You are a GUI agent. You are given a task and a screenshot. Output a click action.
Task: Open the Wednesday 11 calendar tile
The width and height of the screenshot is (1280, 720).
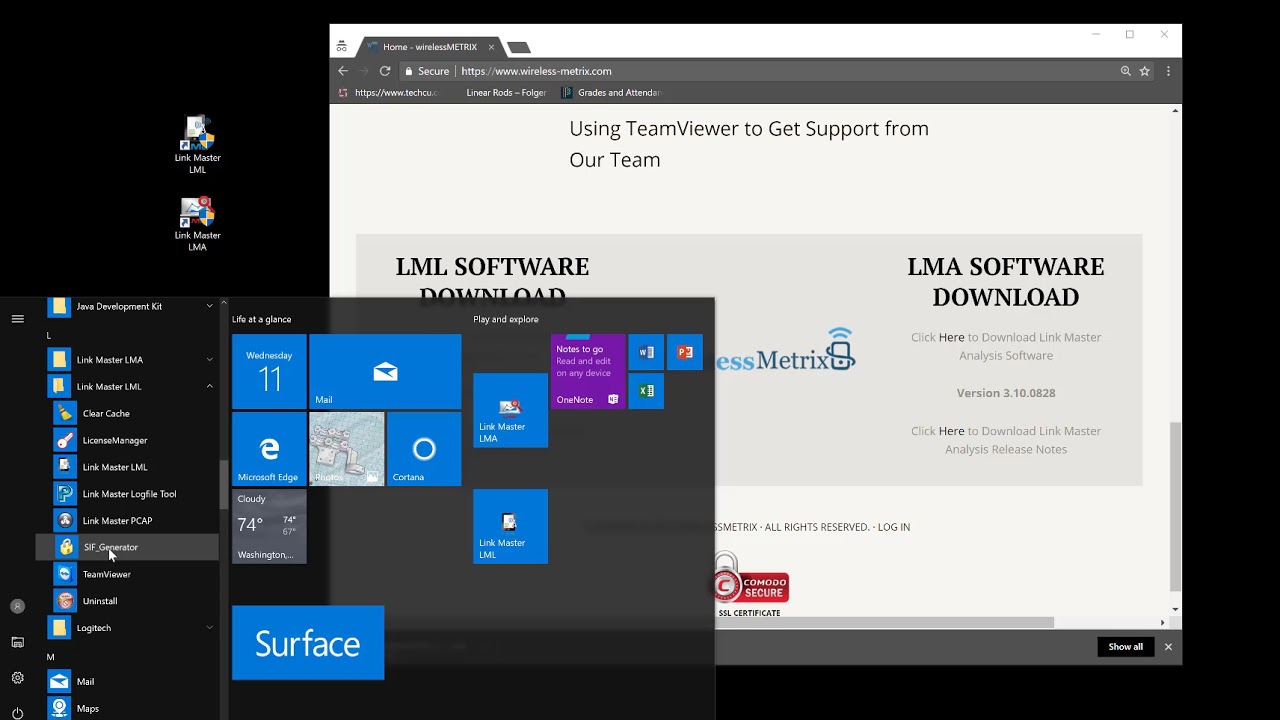[269, 372]
